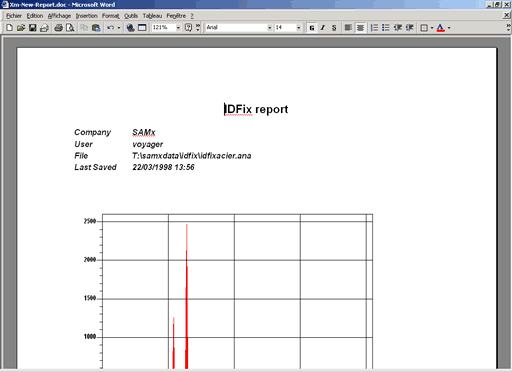
Task: Apply italic formatting
Action: [x=323, y=28]
